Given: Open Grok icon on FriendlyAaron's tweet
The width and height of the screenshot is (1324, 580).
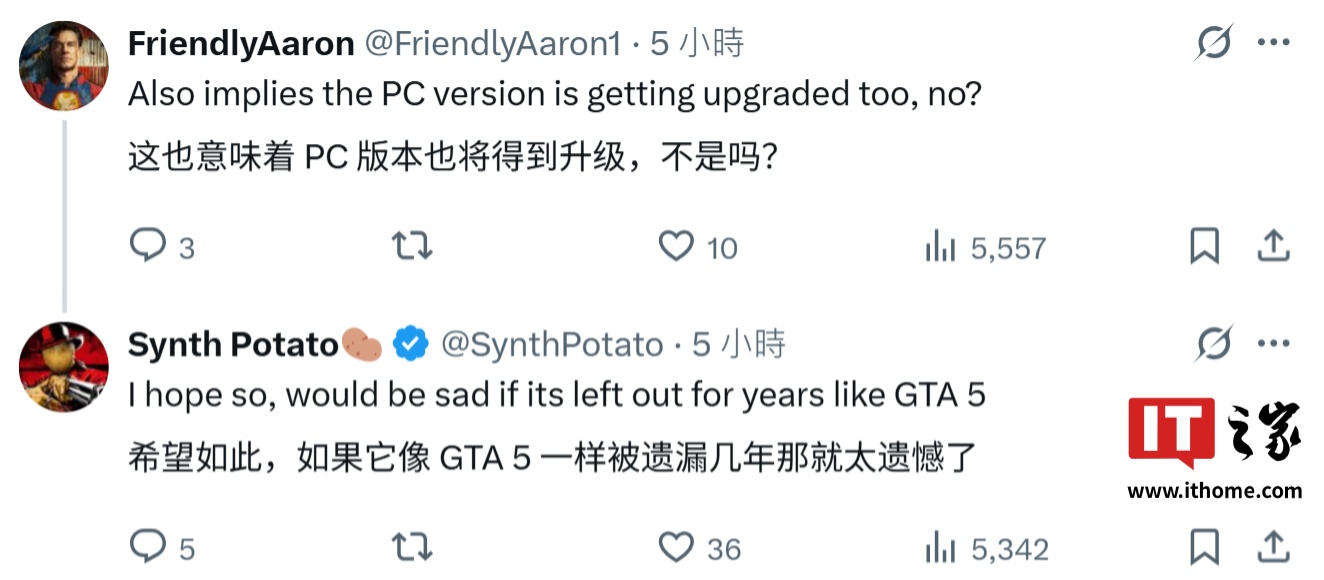Looking at the screenshot, I should coord(1214,43).
